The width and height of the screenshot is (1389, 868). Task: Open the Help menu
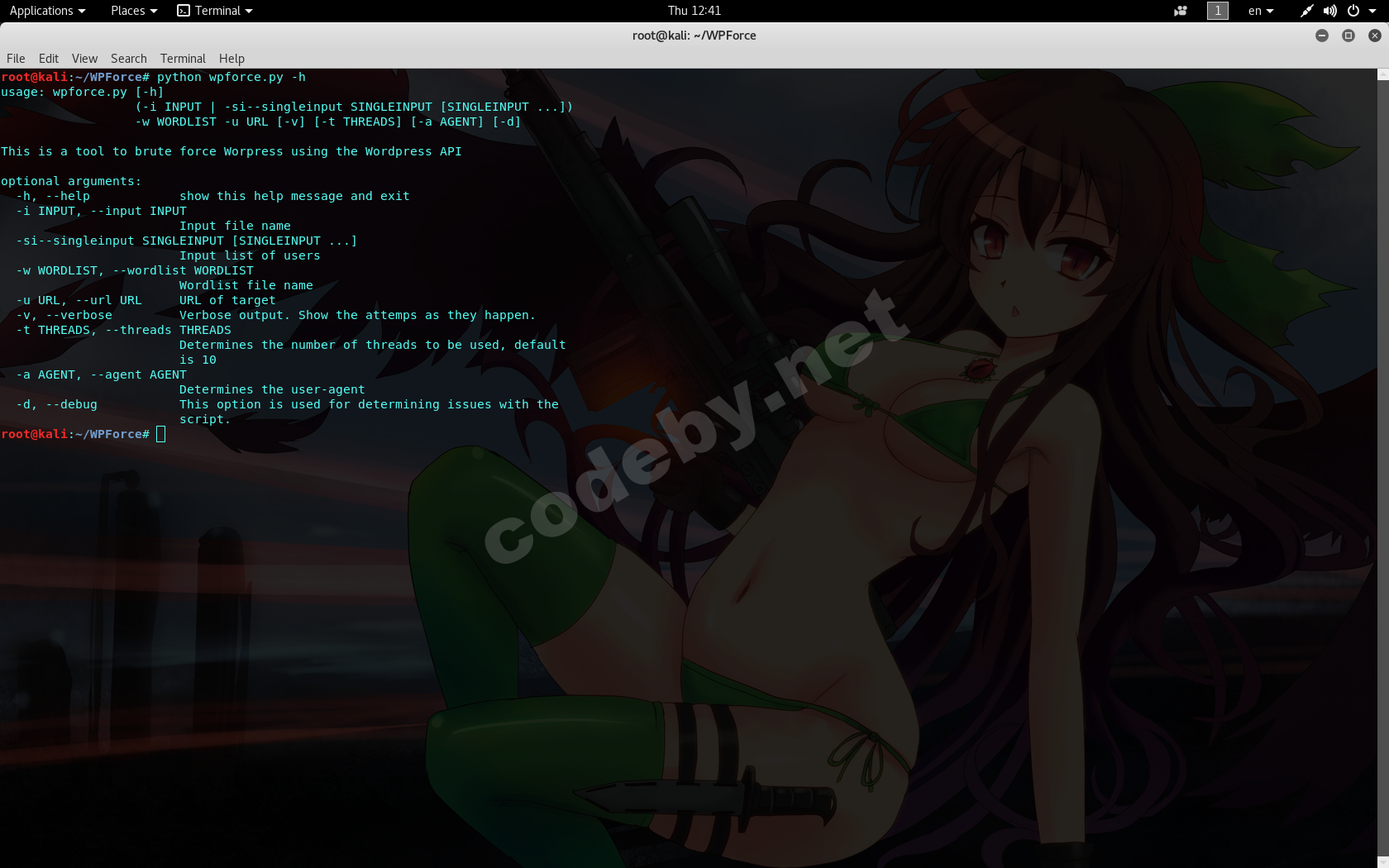click(231, 59)
